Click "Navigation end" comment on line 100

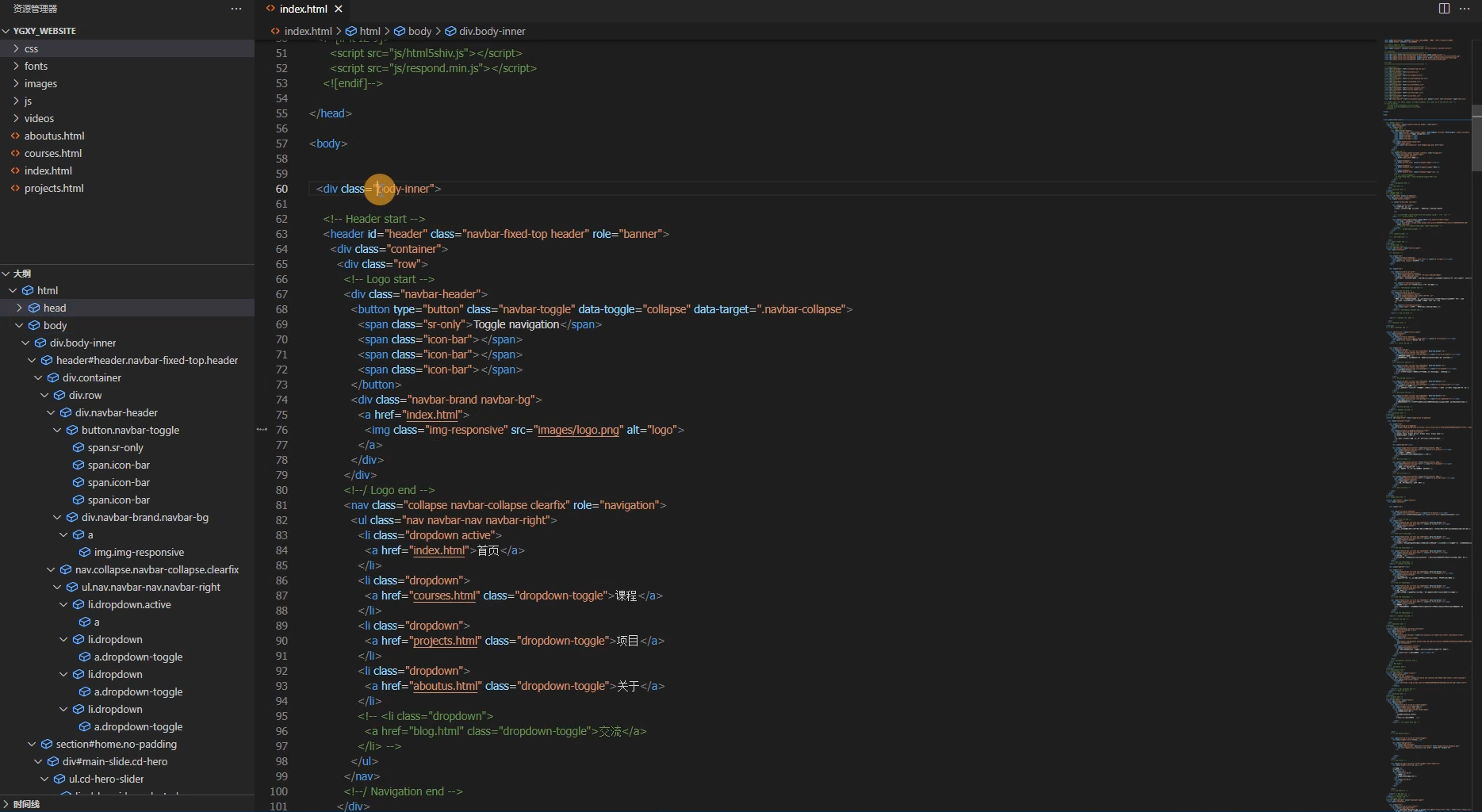point(408,791)
